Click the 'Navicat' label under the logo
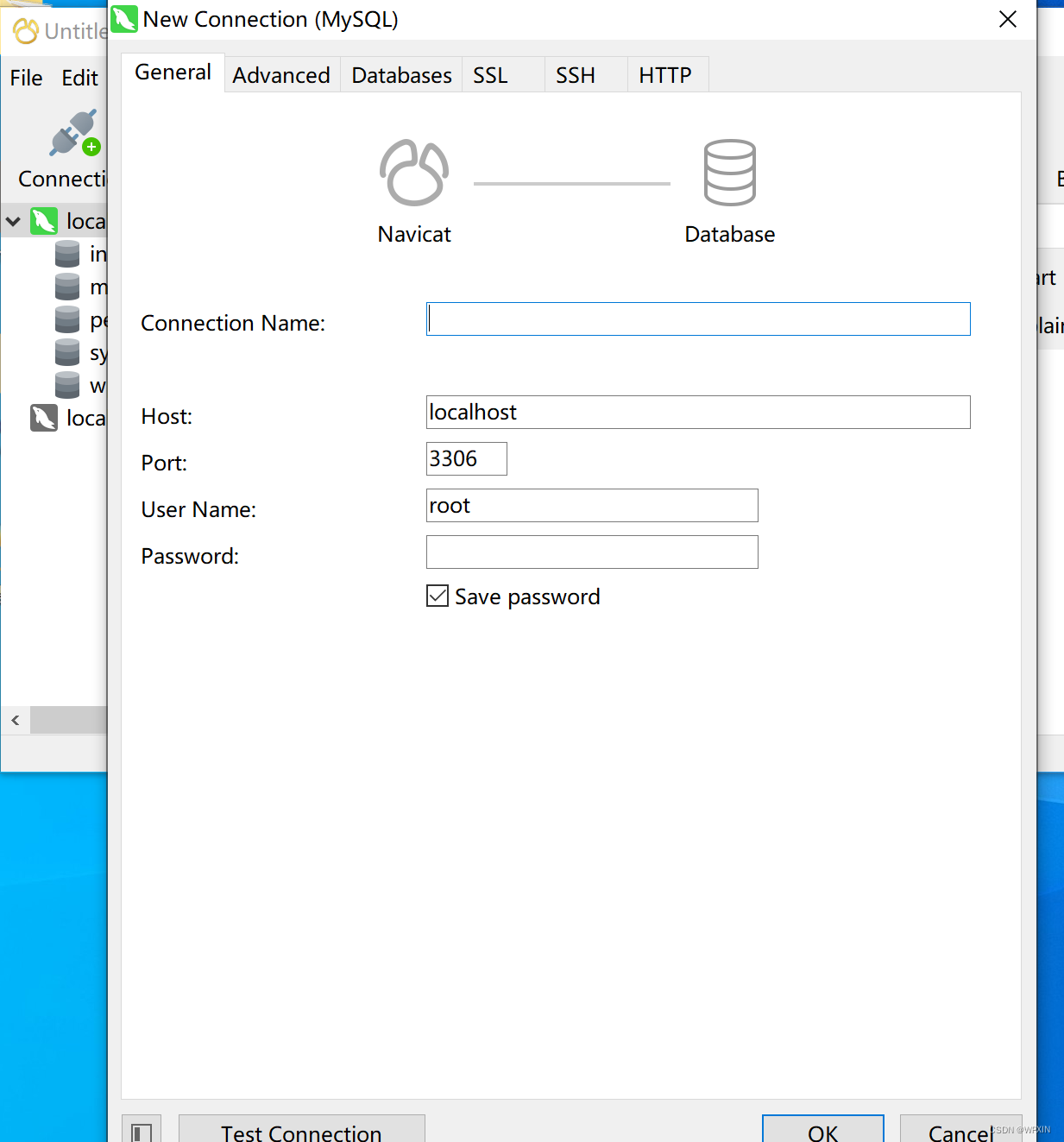This screenshot has width=1064, height=1142. (x=414, y=235)
